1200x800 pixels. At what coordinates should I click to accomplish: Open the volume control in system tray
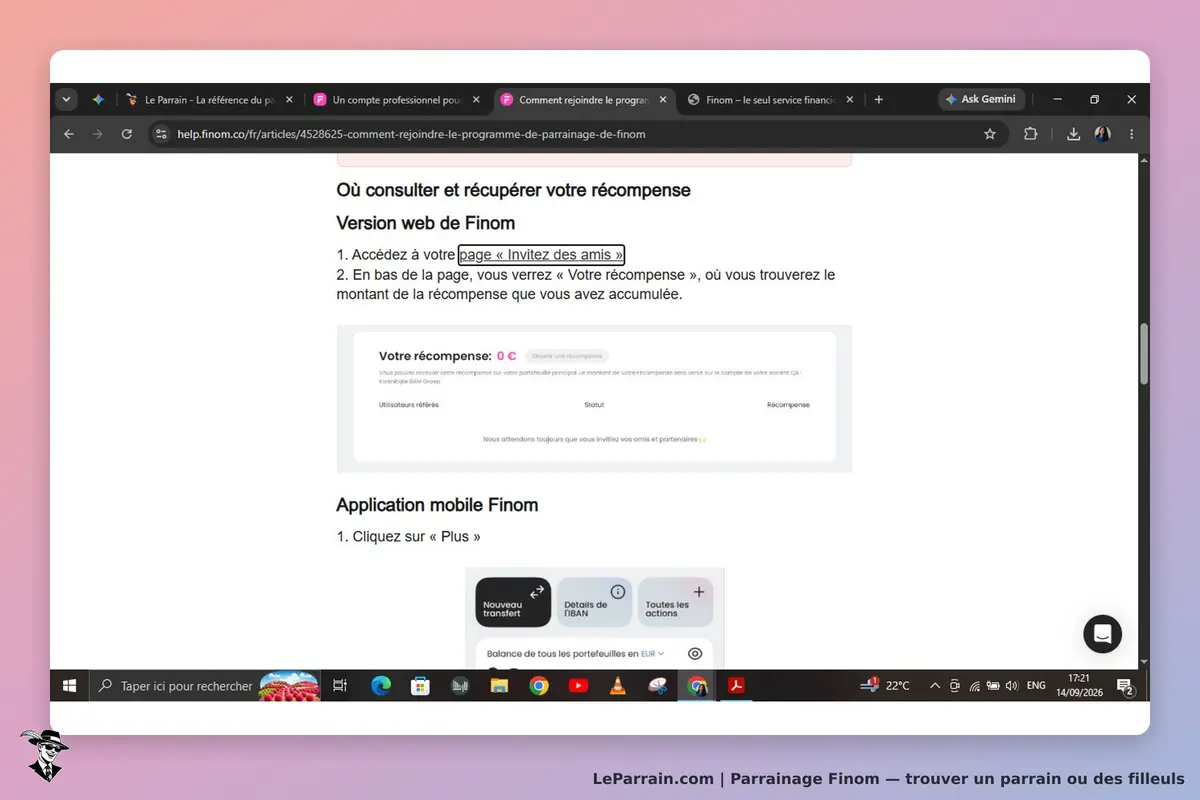[x=1012, y=686]
